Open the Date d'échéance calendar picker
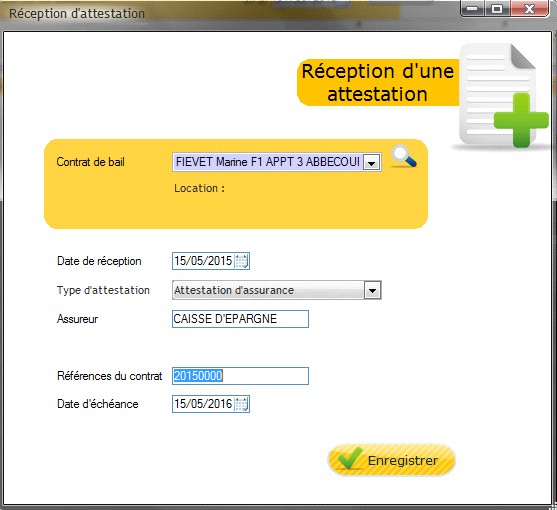Viewport: 557px width, 510px height. (x=242, y=404)
